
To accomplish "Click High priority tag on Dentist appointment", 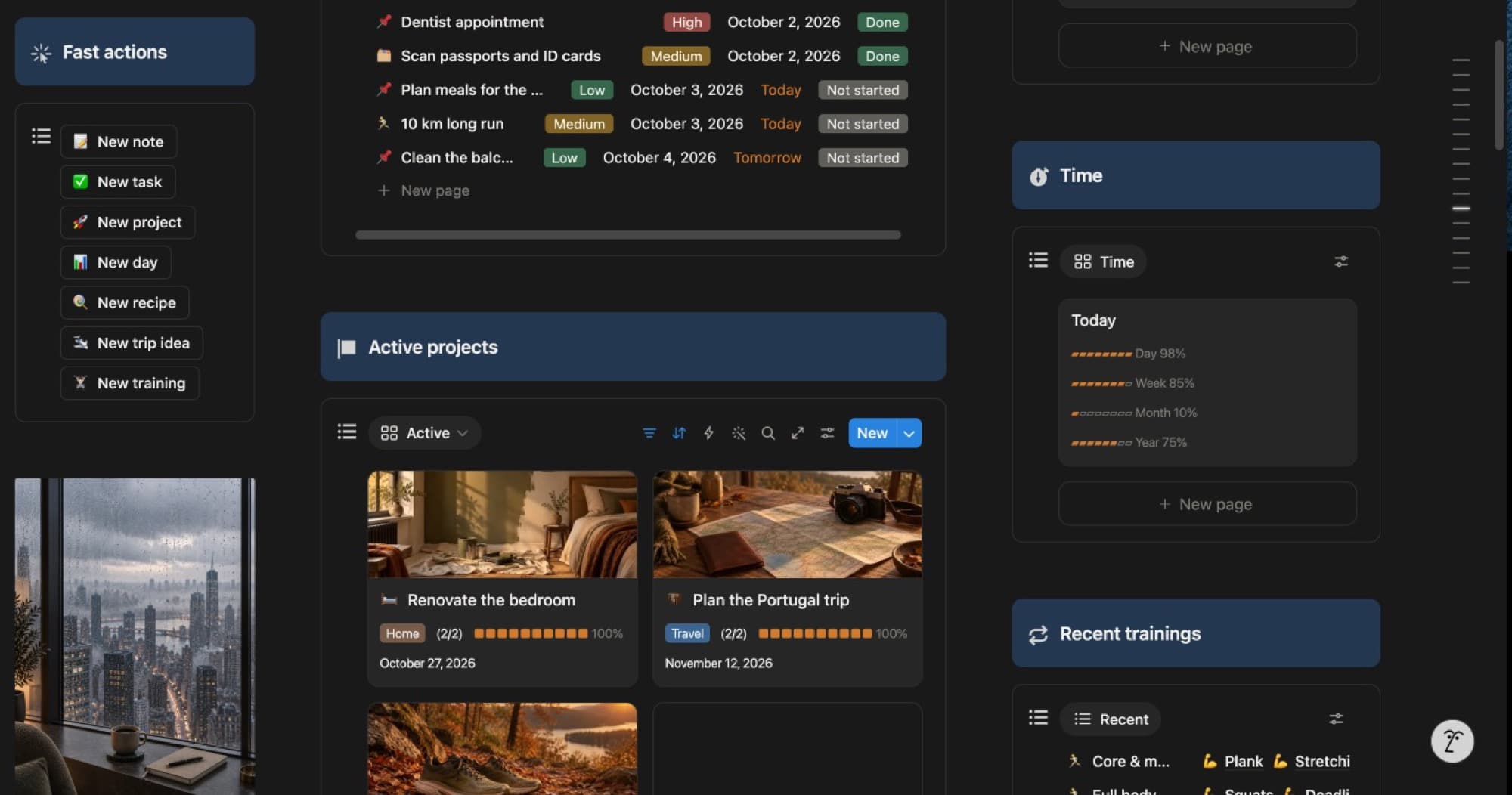I will (x=686, y=22).
